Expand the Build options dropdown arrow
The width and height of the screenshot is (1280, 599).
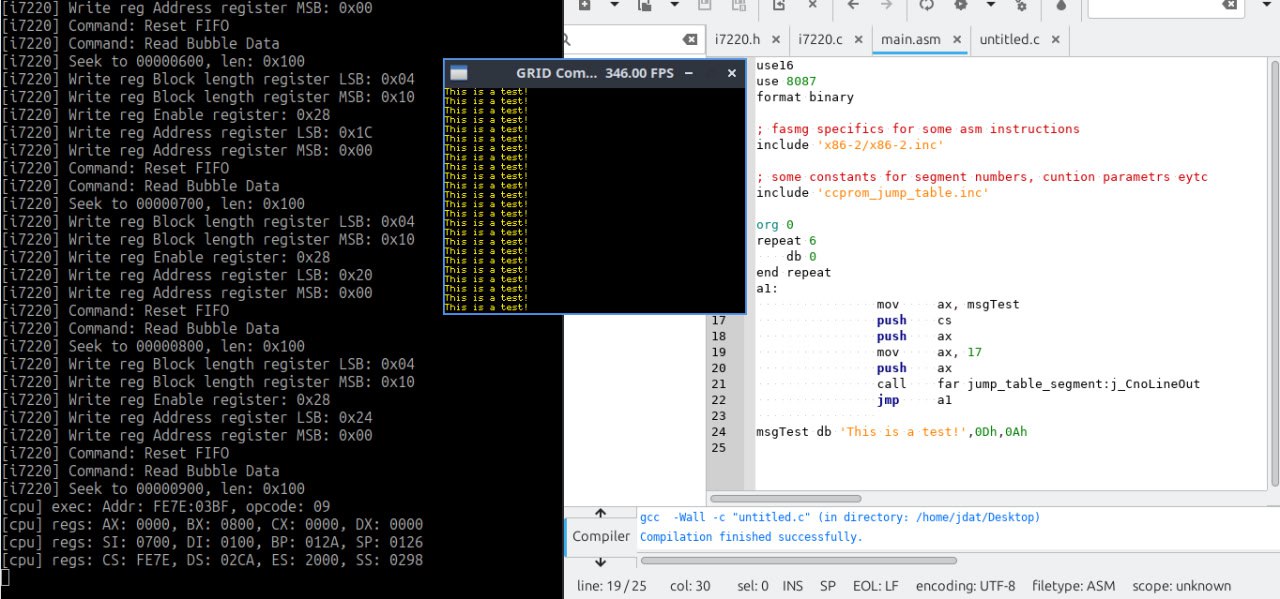[x=990, y=5]
